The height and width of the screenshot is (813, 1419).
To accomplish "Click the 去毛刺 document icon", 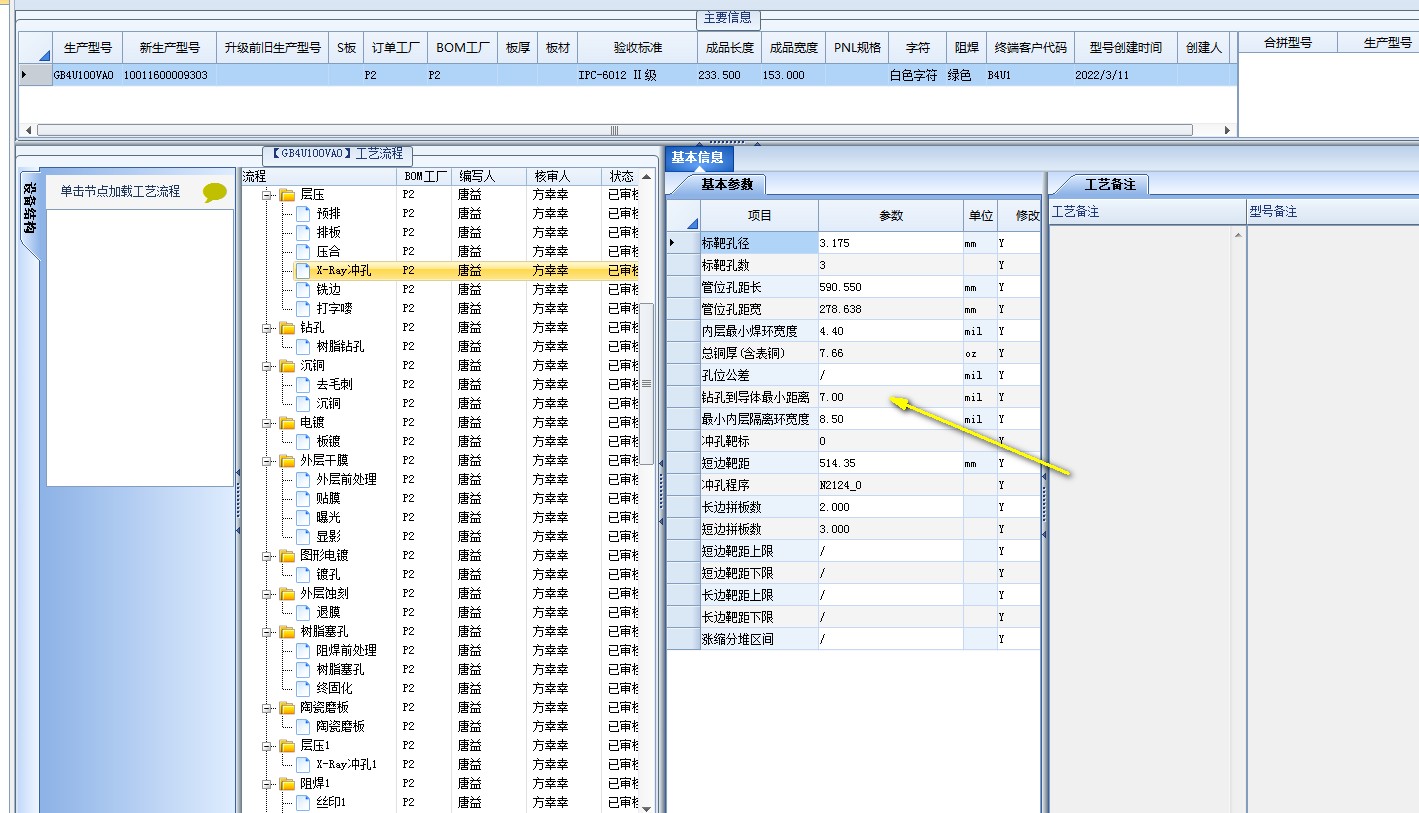I will pyautogui.click(x=303, y=385).
